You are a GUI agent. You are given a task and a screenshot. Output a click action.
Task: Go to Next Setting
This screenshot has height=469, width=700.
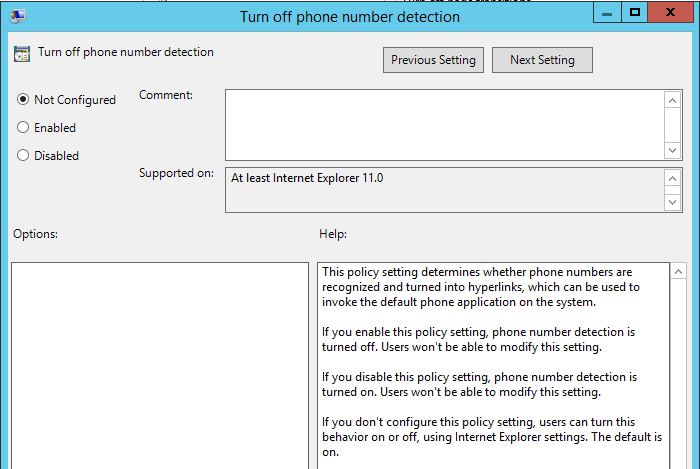click(x=542, y=60)
